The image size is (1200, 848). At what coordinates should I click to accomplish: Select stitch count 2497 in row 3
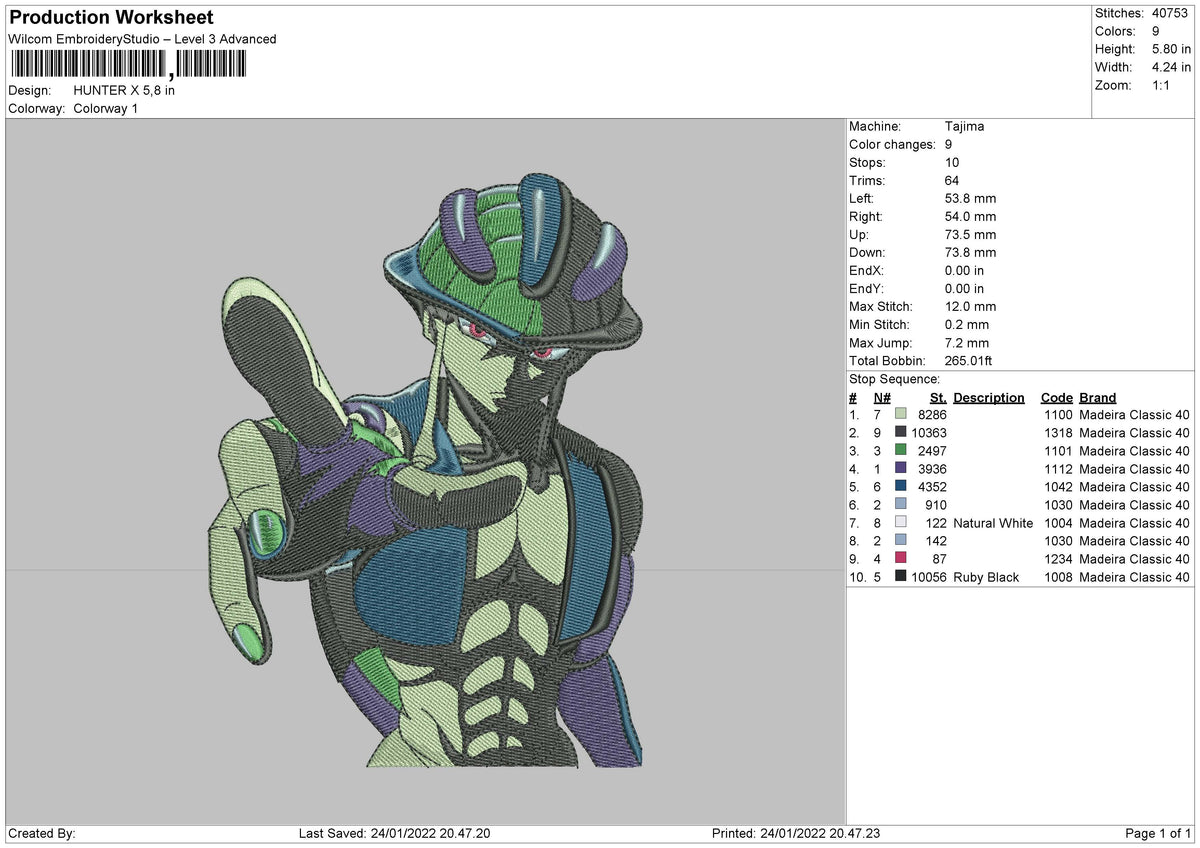click(x=931, y=450)
